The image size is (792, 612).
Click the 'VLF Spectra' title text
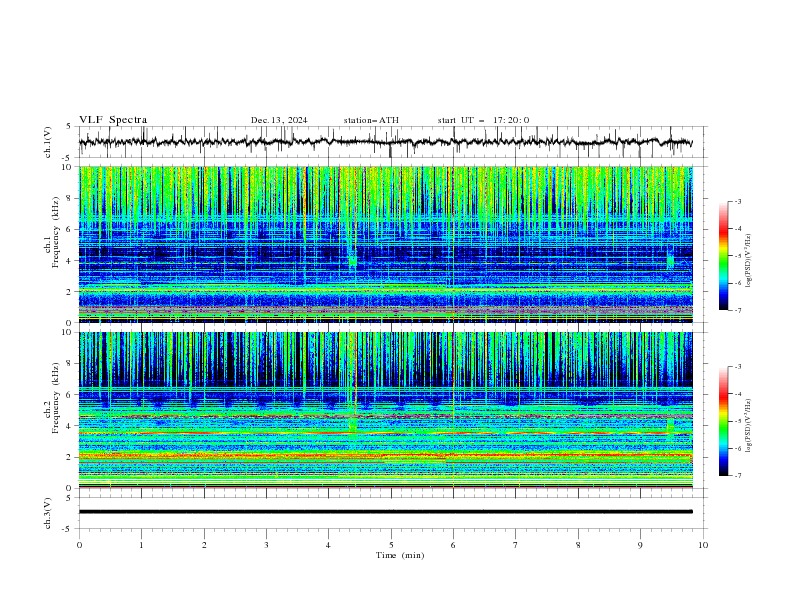tap(113, 120)
